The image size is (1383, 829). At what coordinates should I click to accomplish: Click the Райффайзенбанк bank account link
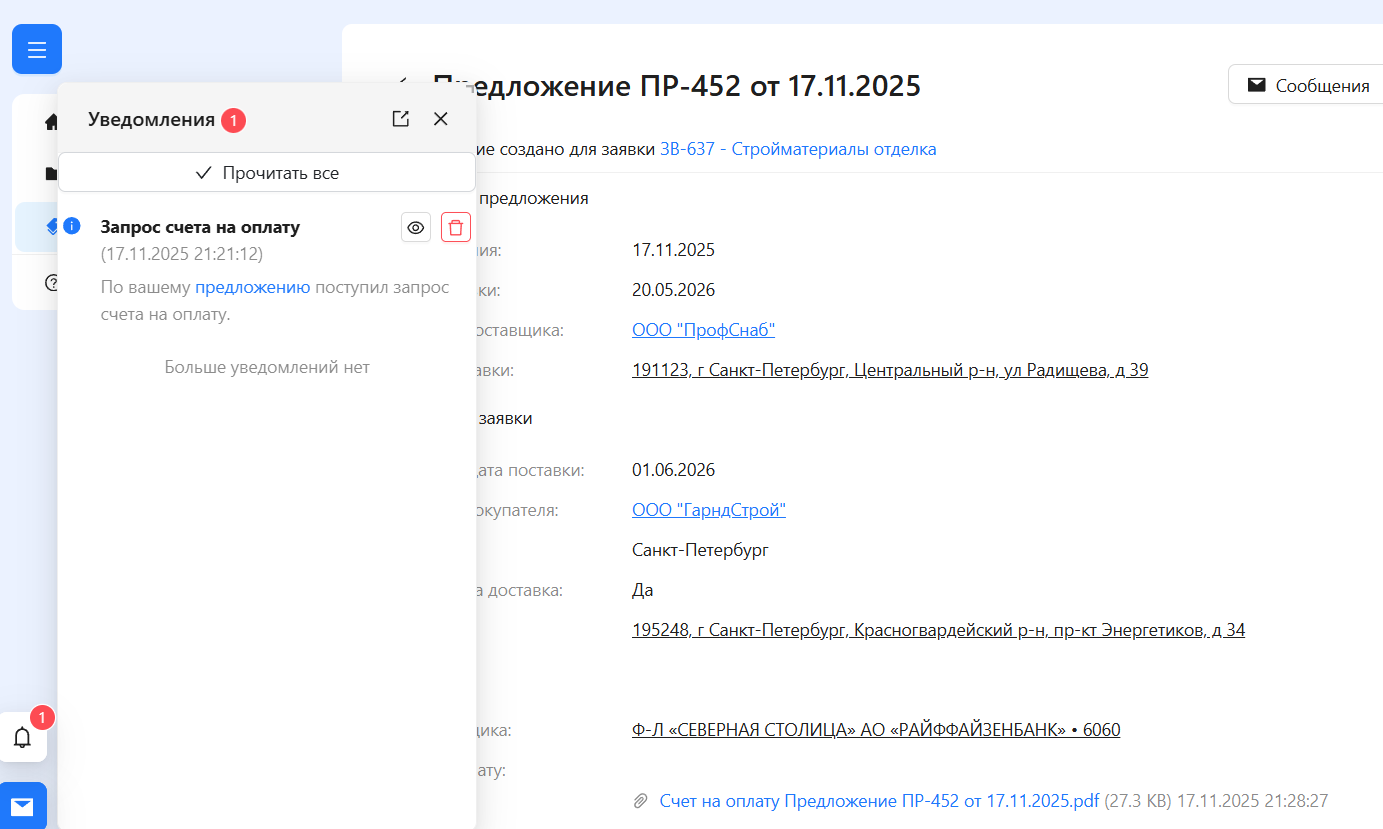click(876, 730)
